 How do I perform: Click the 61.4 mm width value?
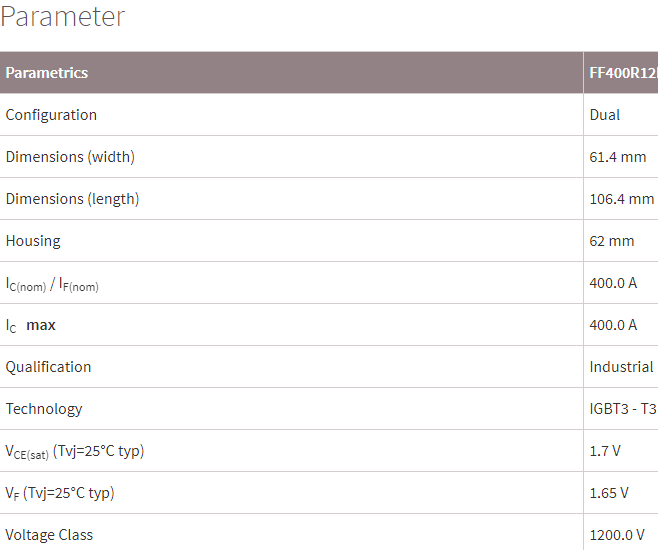(x=618, y=157)
